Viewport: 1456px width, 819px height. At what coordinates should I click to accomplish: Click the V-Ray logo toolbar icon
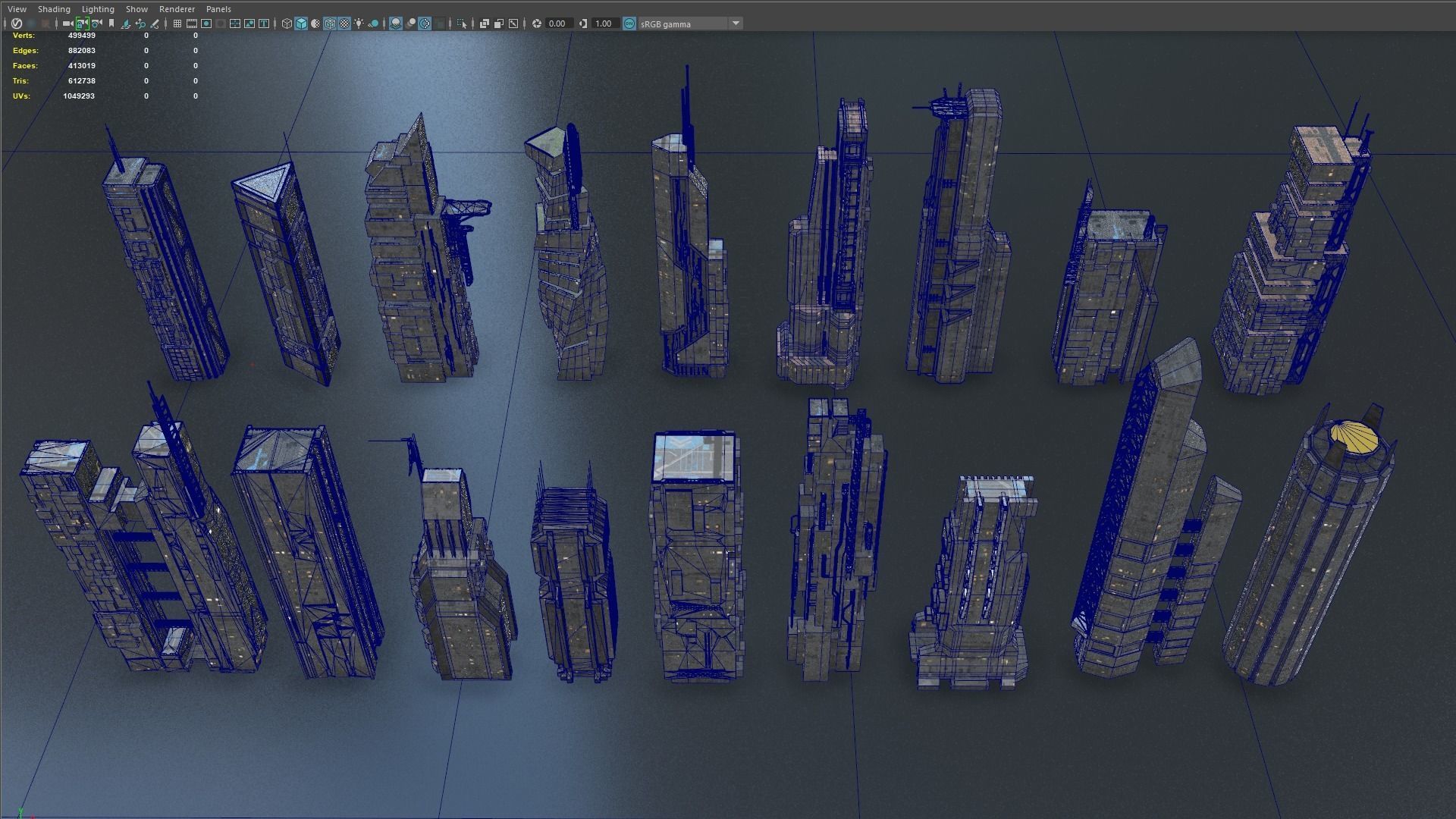click(x=17, y=24)
